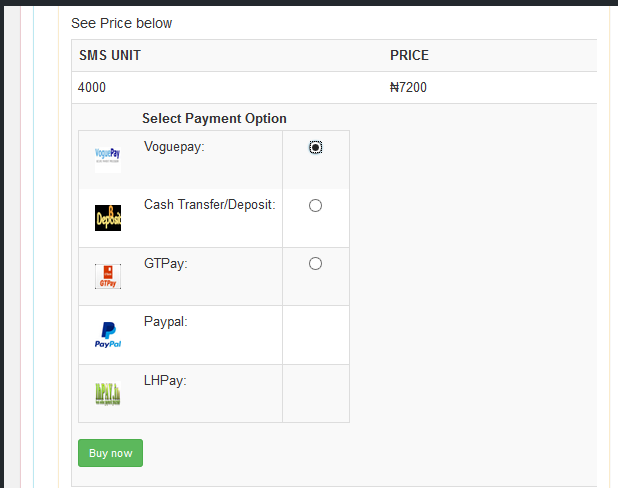
Task: Click the GTPay logo icon
Action: [108, 276]
